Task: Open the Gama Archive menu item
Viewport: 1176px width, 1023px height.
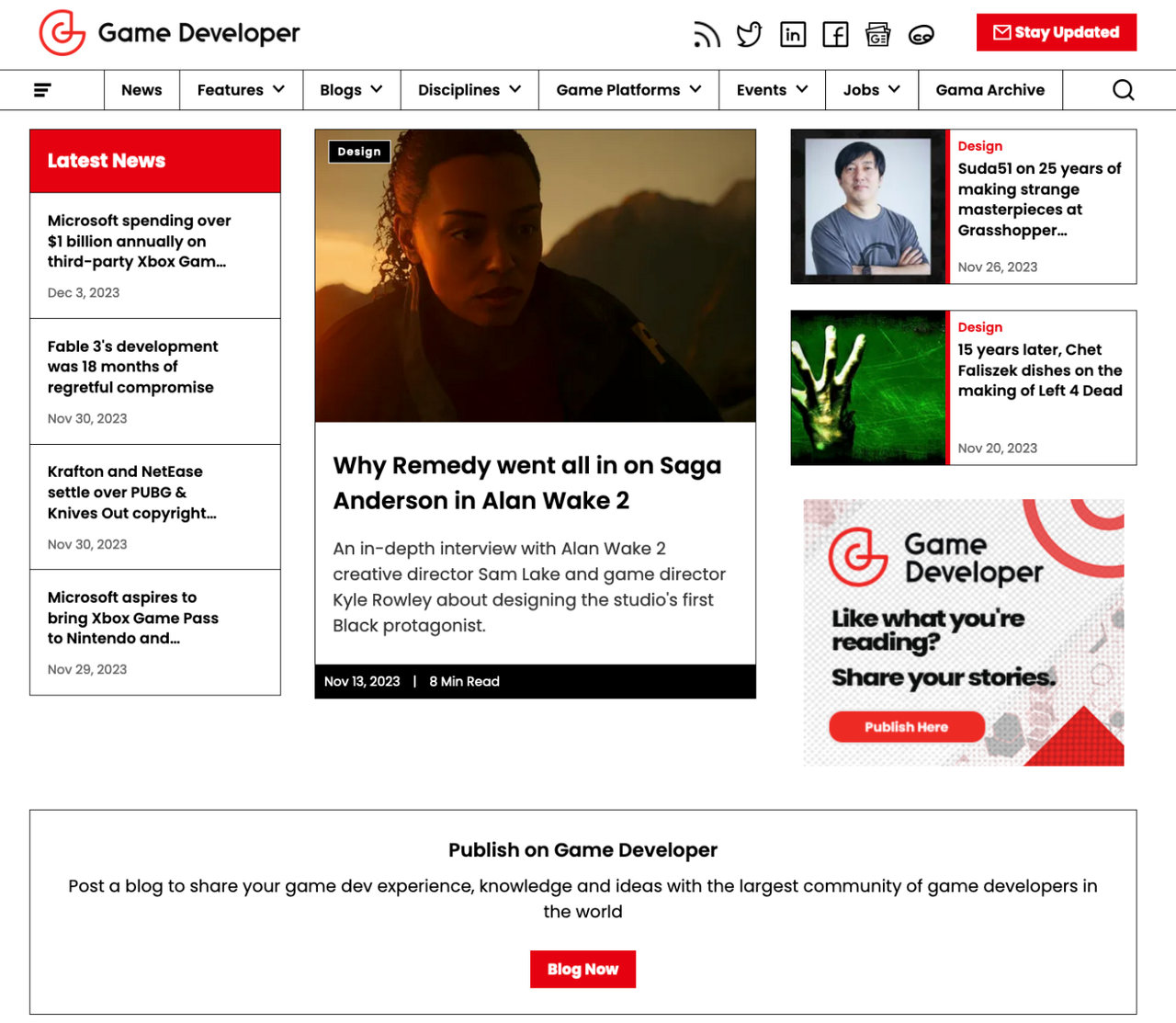Action: [989, 90]
